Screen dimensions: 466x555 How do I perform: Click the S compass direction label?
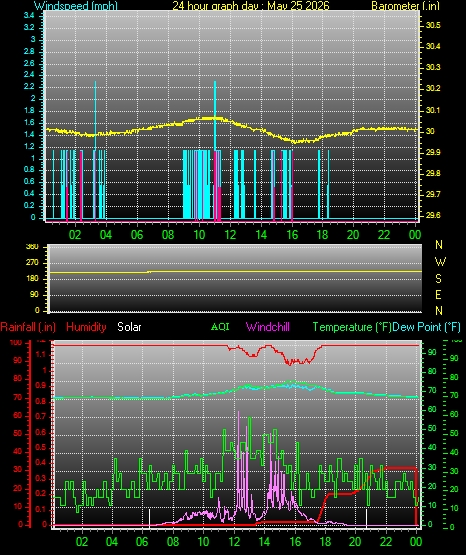tap(438, 279)
